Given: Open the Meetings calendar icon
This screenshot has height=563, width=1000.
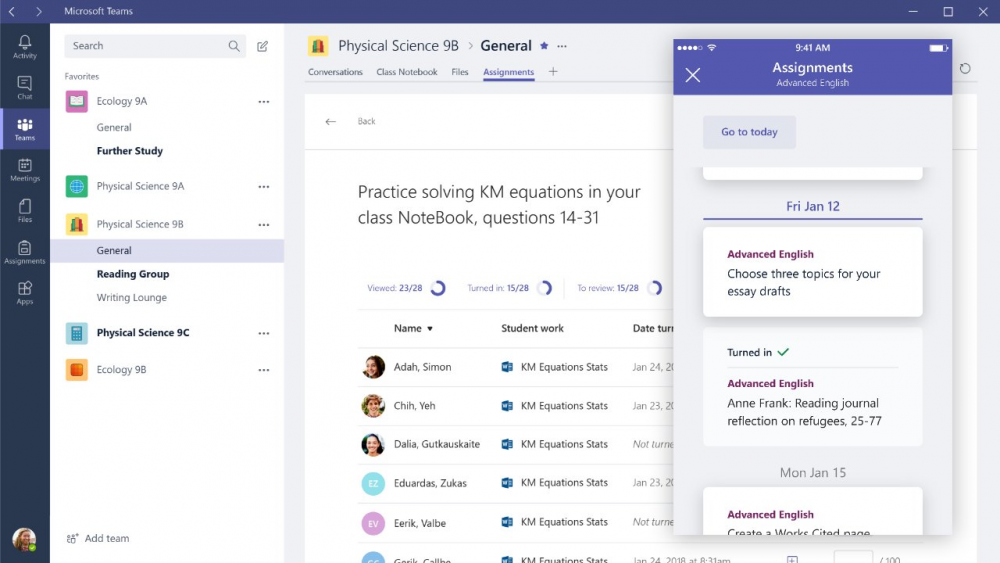Looking at the screenshot, I should tap(25, 165).
